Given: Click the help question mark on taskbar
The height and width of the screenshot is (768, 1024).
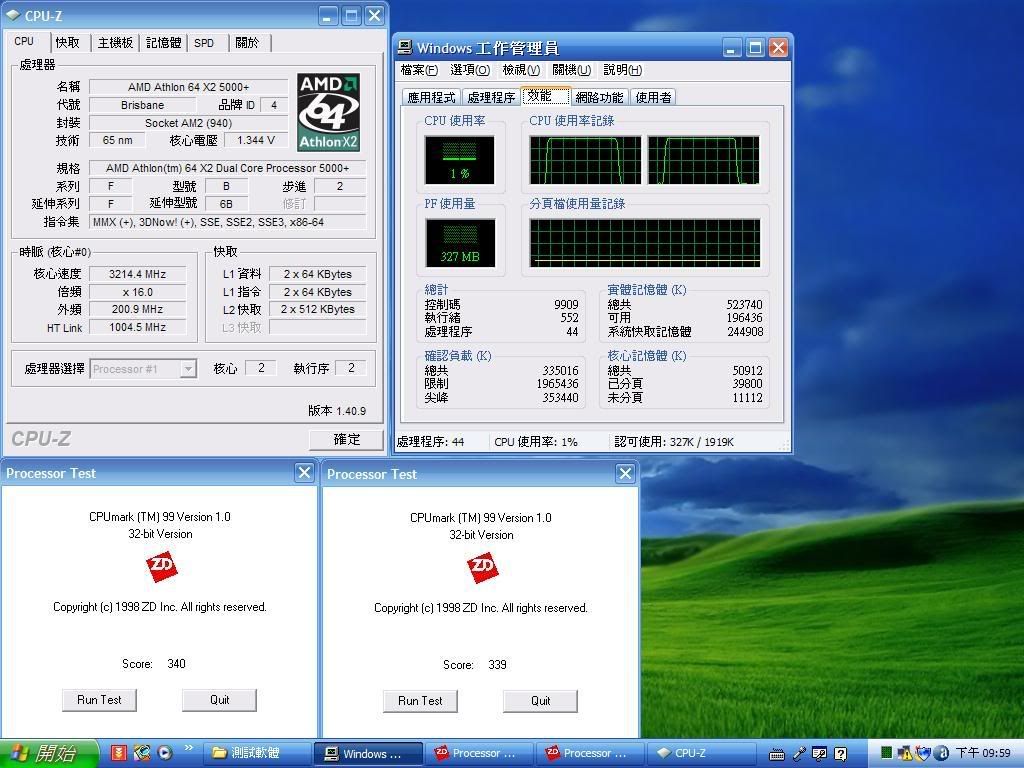Looking at the screenshot, I should click(x=841, y=754).
